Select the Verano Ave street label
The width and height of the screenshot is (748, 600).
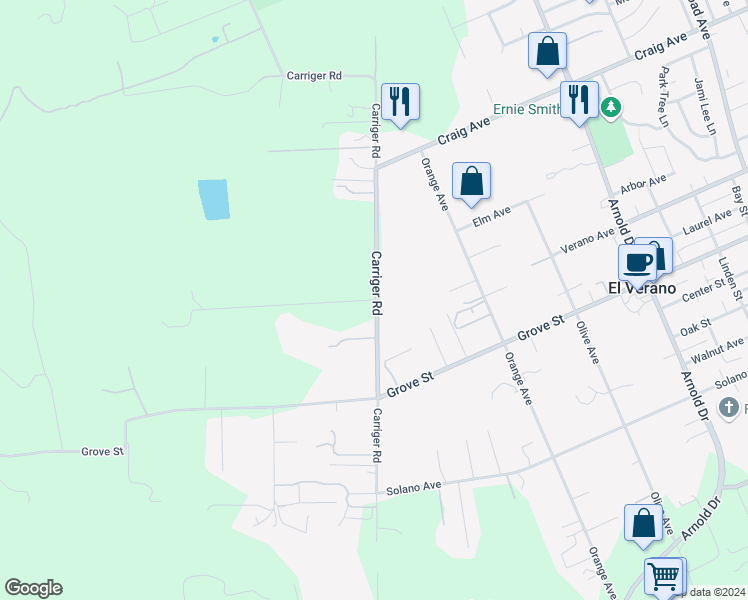[587, 241]
